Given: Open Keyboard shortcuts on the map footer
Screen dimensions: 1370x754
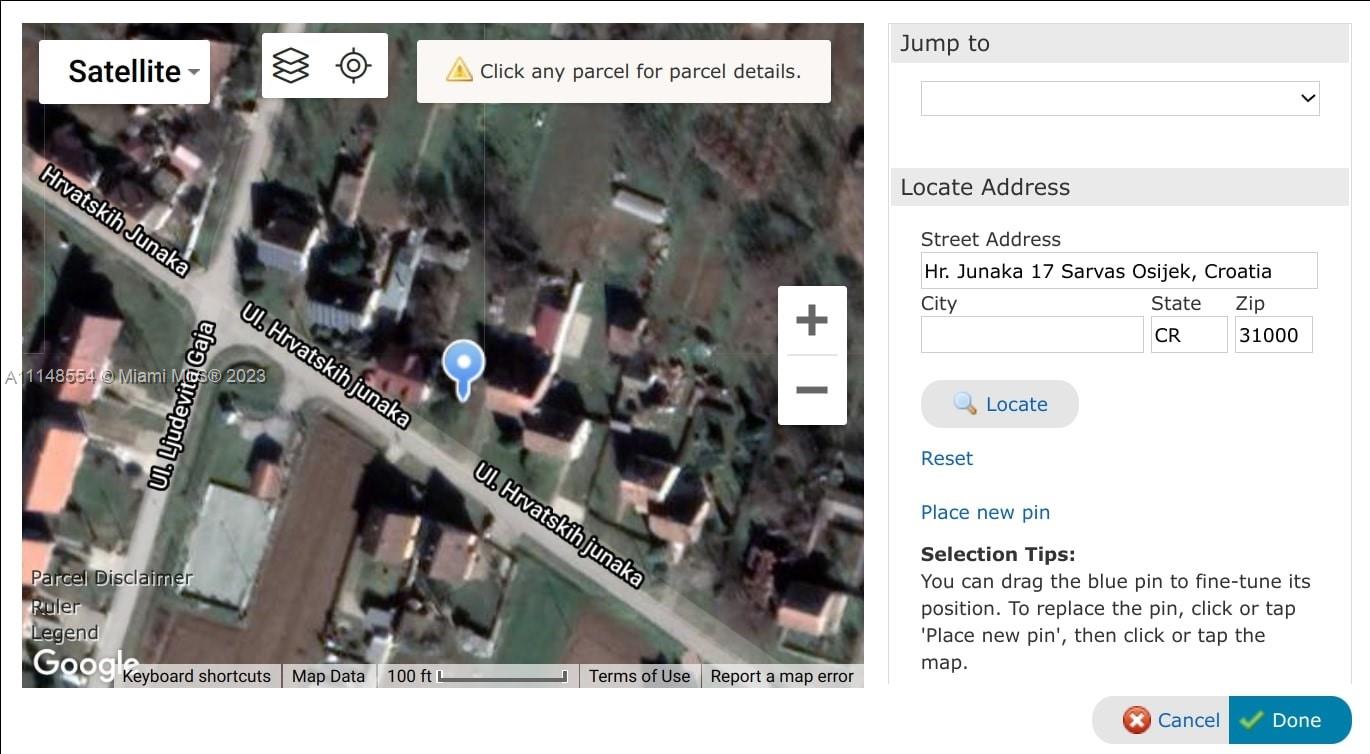Looking at the screenshot, I should 197,676.
